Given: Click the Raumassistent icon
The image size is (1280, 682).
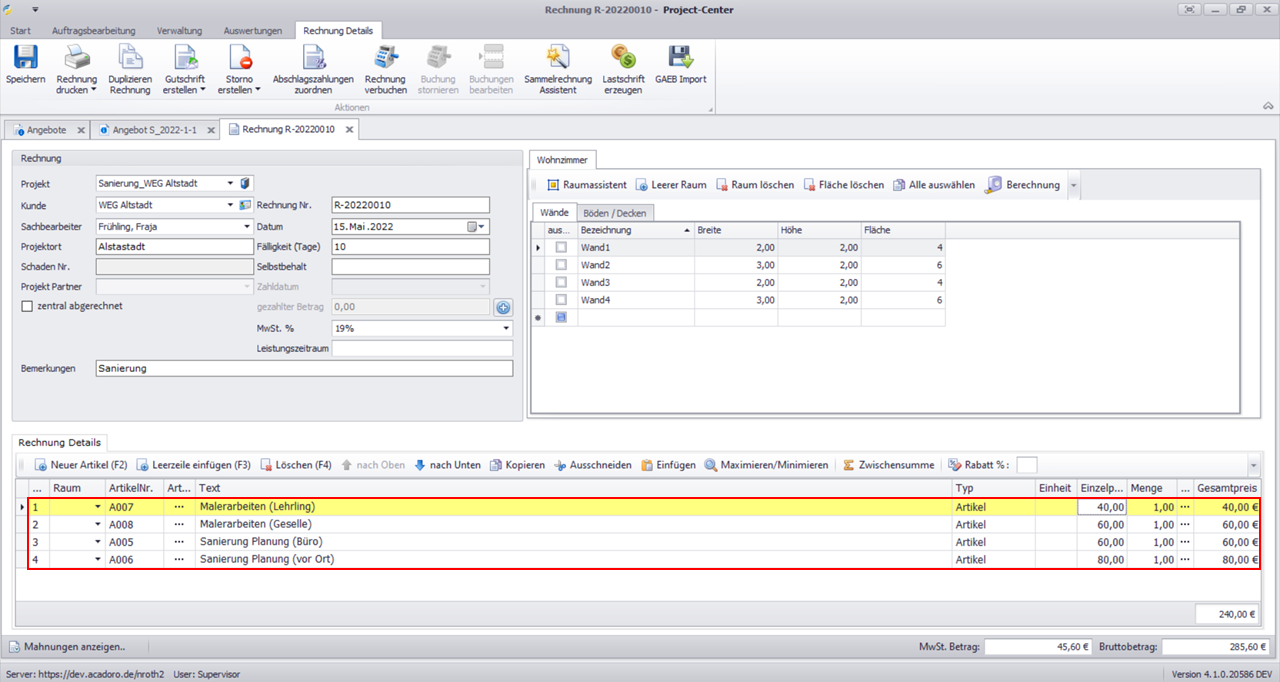Looking at the screenshot, I should pyautogui.click(x=553, y=185).
